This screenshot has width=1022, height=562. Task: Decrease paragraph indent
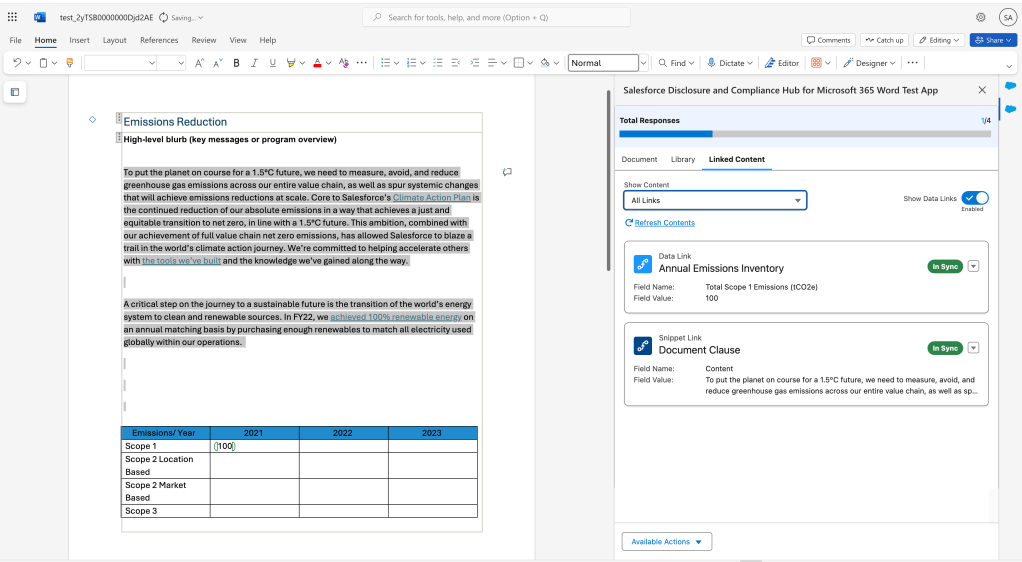456,63
